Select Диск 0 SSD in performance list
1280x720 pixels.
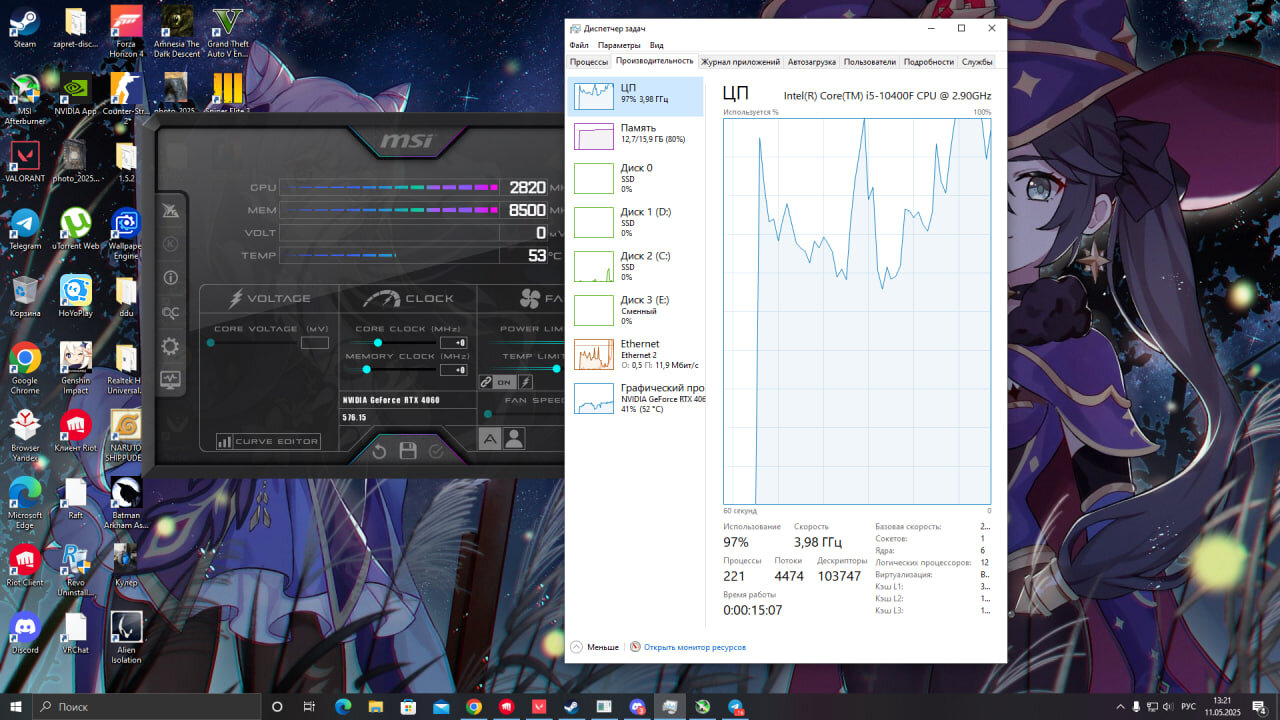pos(636,178)
